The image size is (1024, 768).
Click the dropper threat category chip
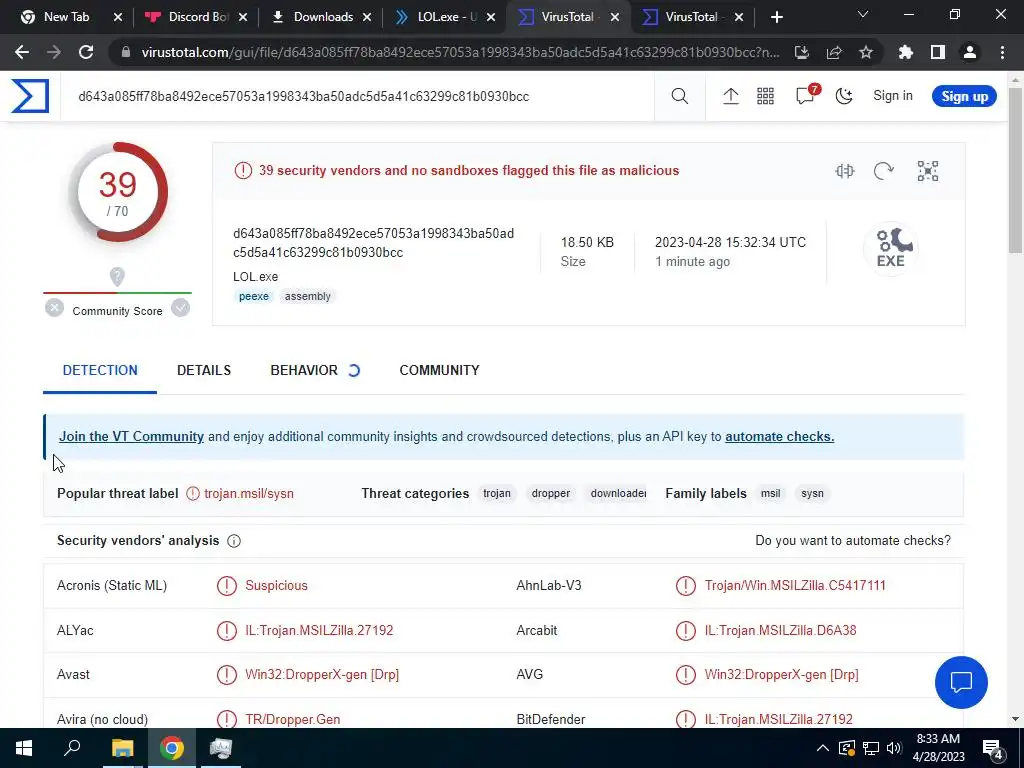coord(551,493)
